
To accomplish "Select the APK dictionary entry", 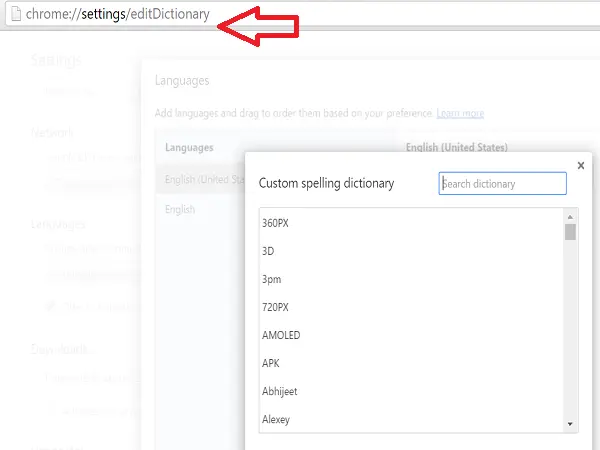I will coord(411,363).
